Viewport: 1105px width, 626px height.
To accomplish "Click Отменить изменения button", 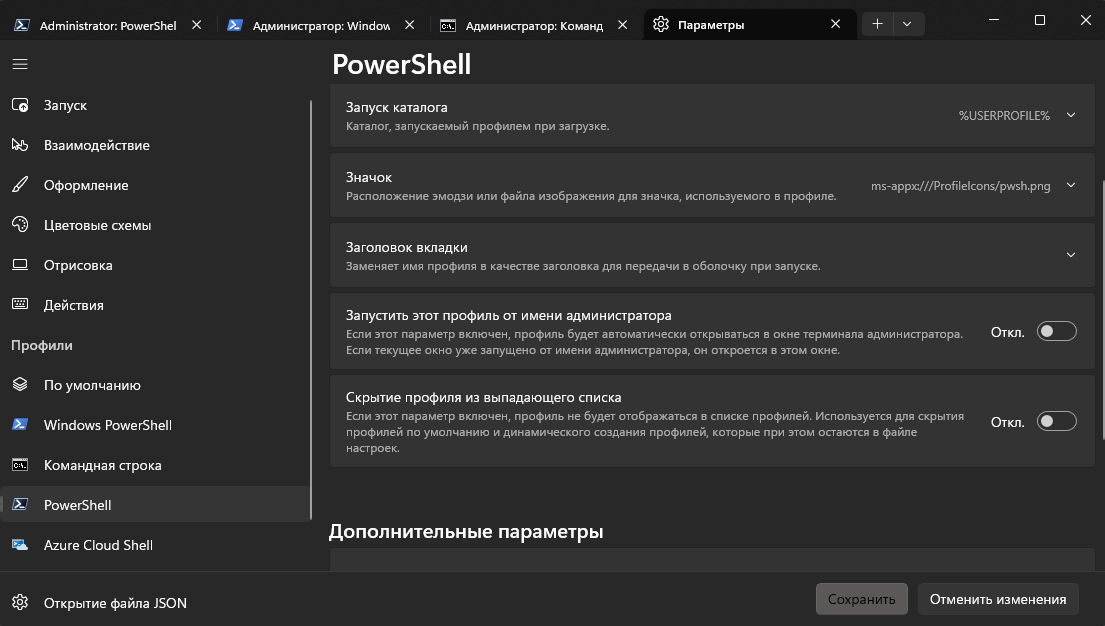I will pyautogui.click(x=998, y=599).
